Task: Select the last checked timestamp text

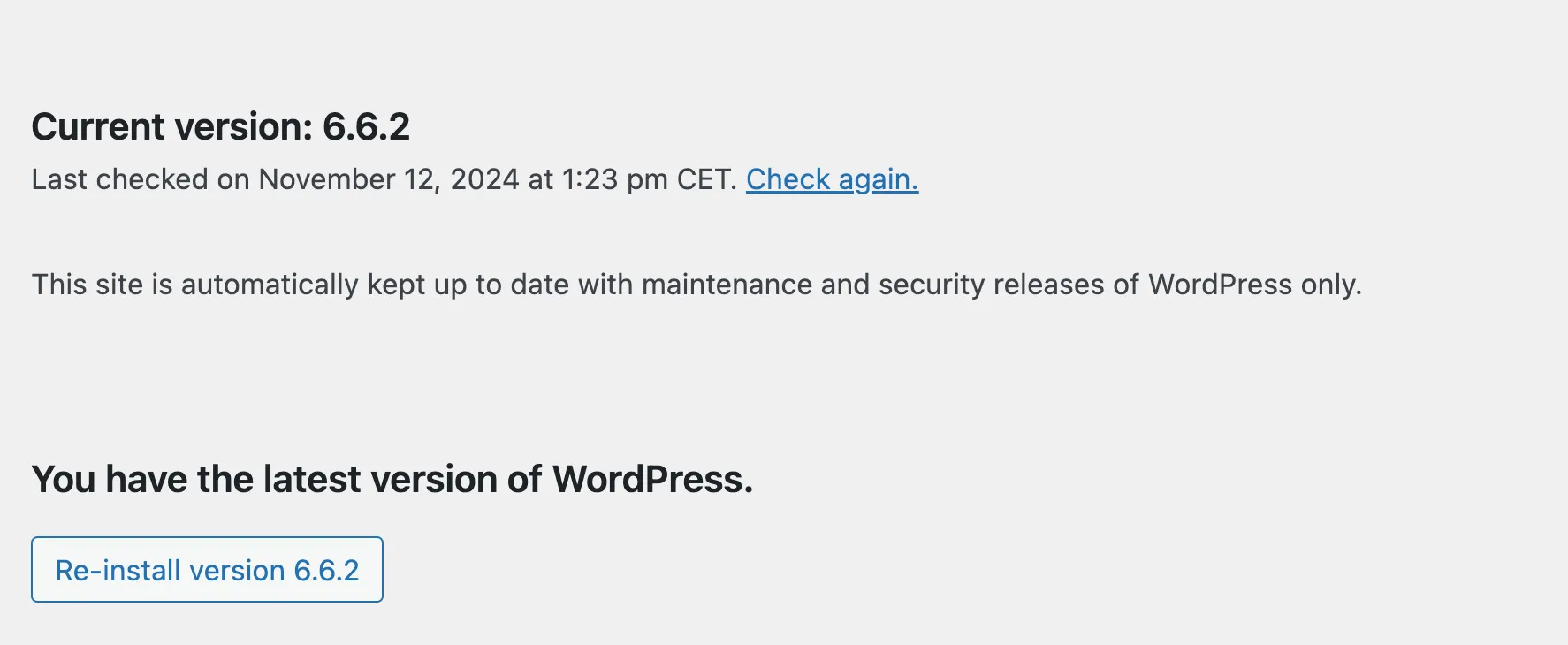Action: 380,179
